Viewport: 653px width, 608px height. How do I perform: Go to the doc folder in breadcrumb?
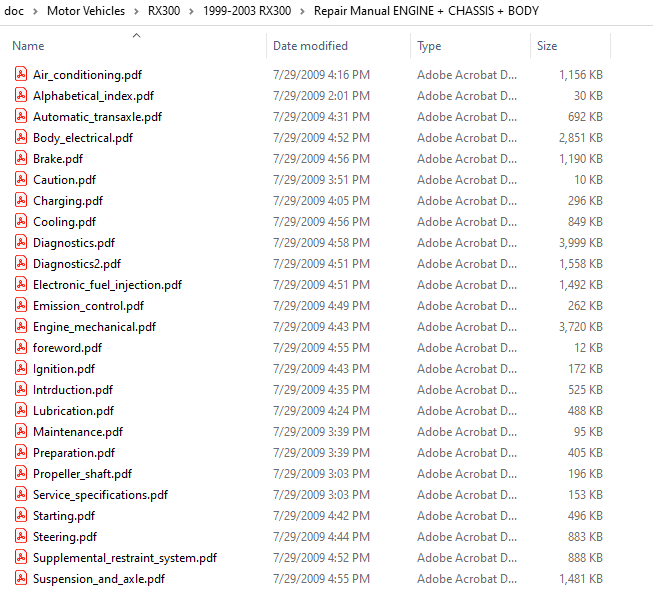pos(15,12)
